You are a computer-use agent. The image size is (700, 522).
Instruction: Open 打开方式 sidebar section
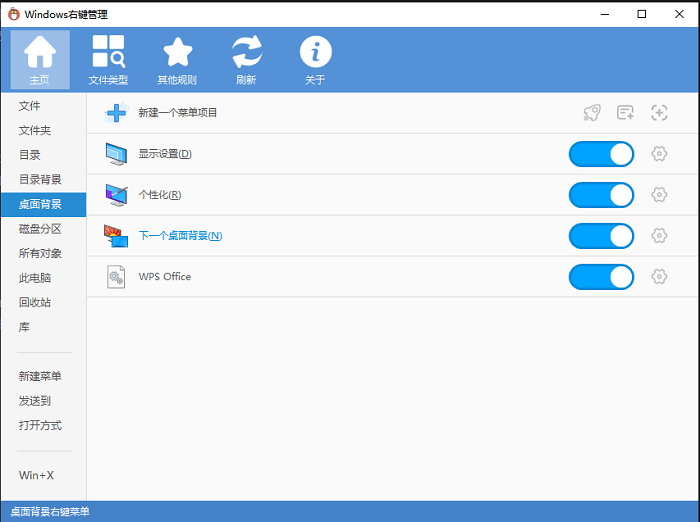coord(43,426)
